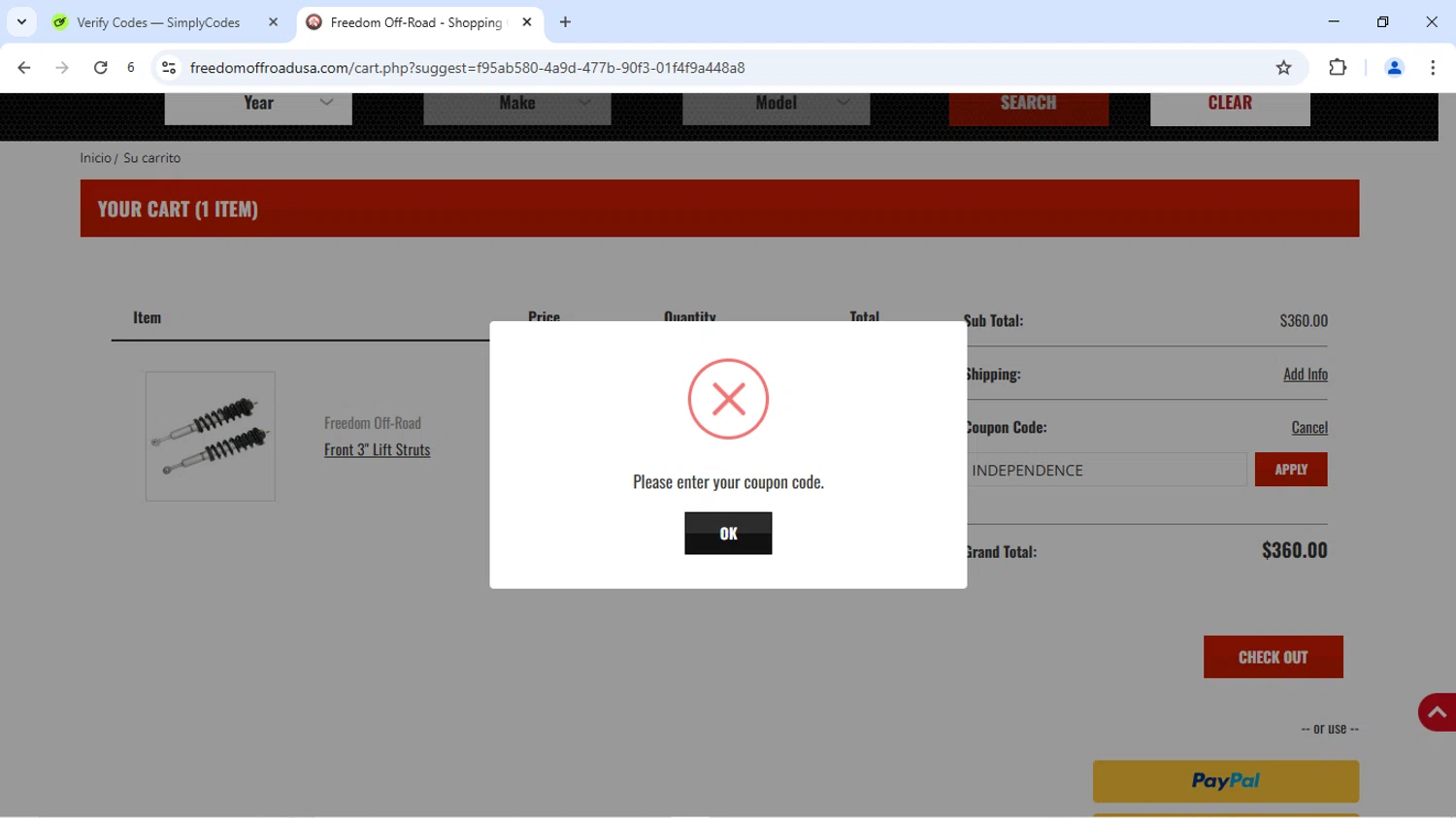The image size is (1456, 818).
Task: Click the address bar URL
Action: [x=467, y=68]
